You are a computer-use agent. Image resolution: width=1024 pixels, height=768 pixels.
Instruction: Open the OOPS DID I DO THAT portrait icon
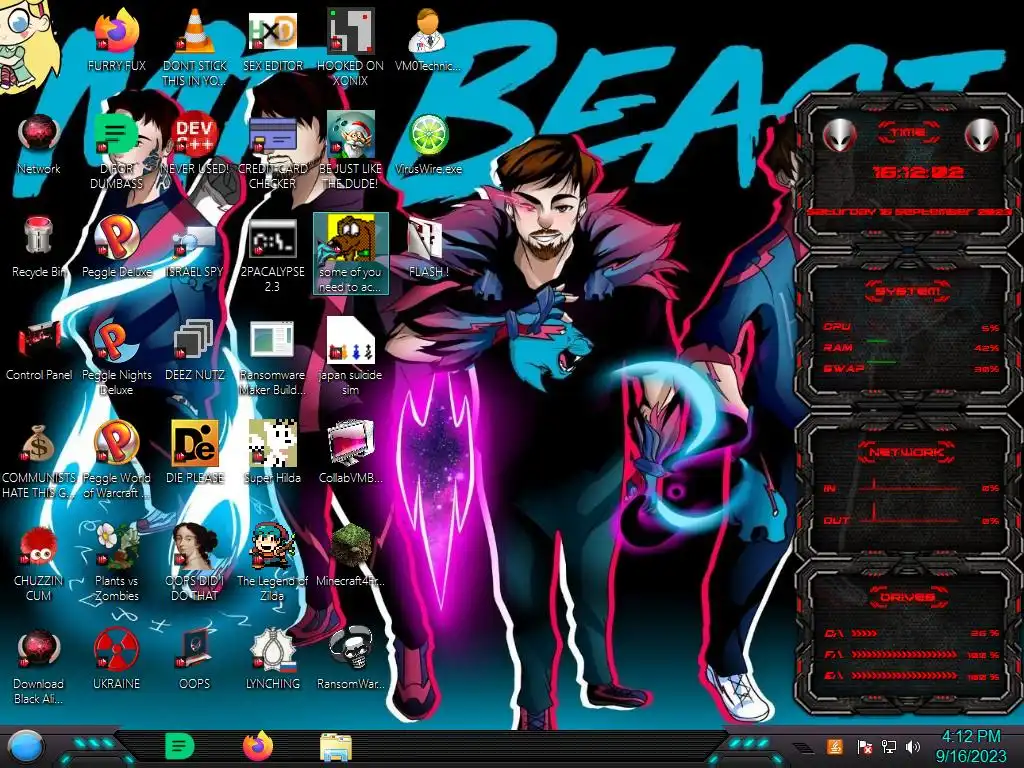(195, 563)
